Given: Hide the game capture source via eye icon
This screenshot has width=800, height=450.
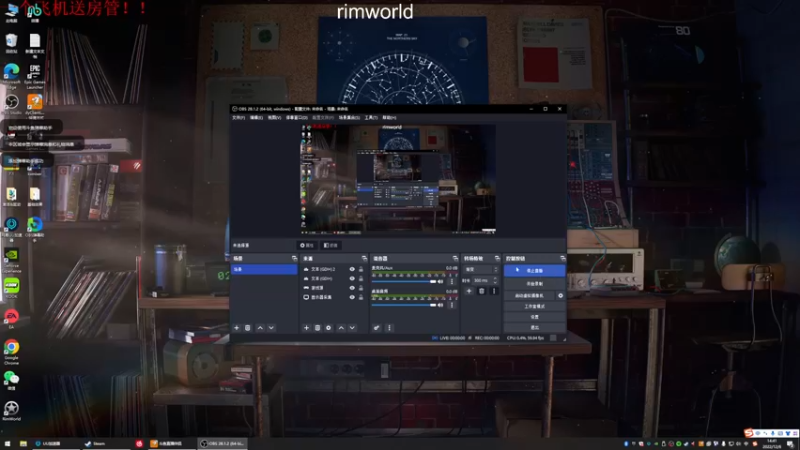Looking at the screenshot, I should point(352,288).
